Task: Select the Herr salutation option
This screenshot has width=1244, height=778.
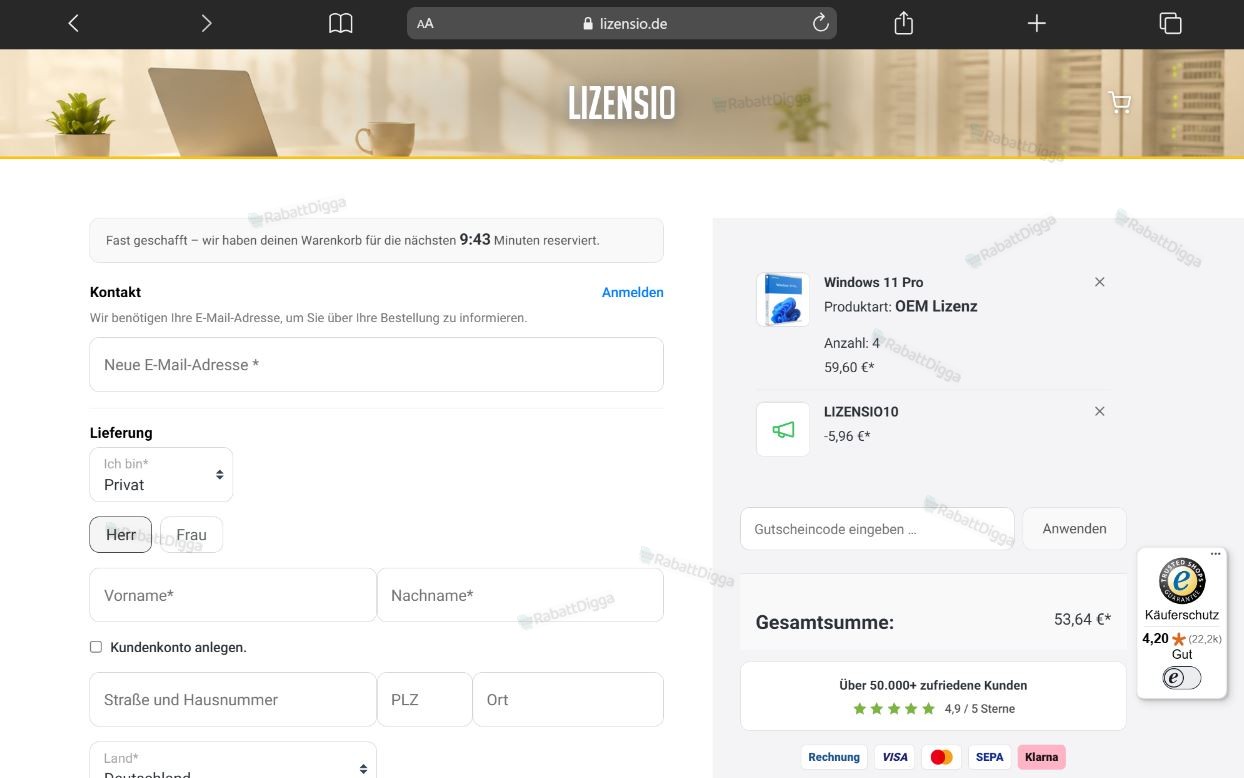Action: [121, 535]
